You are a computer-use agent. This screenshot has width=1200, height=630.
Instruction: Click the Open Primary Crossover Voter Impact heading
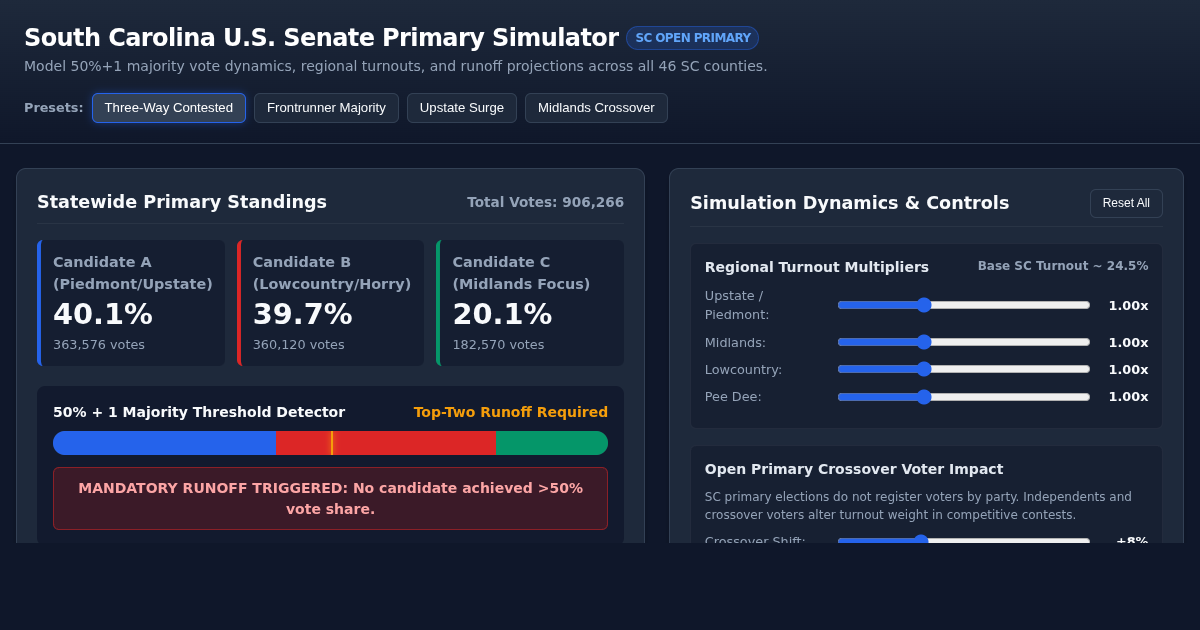tap(854, 469)
